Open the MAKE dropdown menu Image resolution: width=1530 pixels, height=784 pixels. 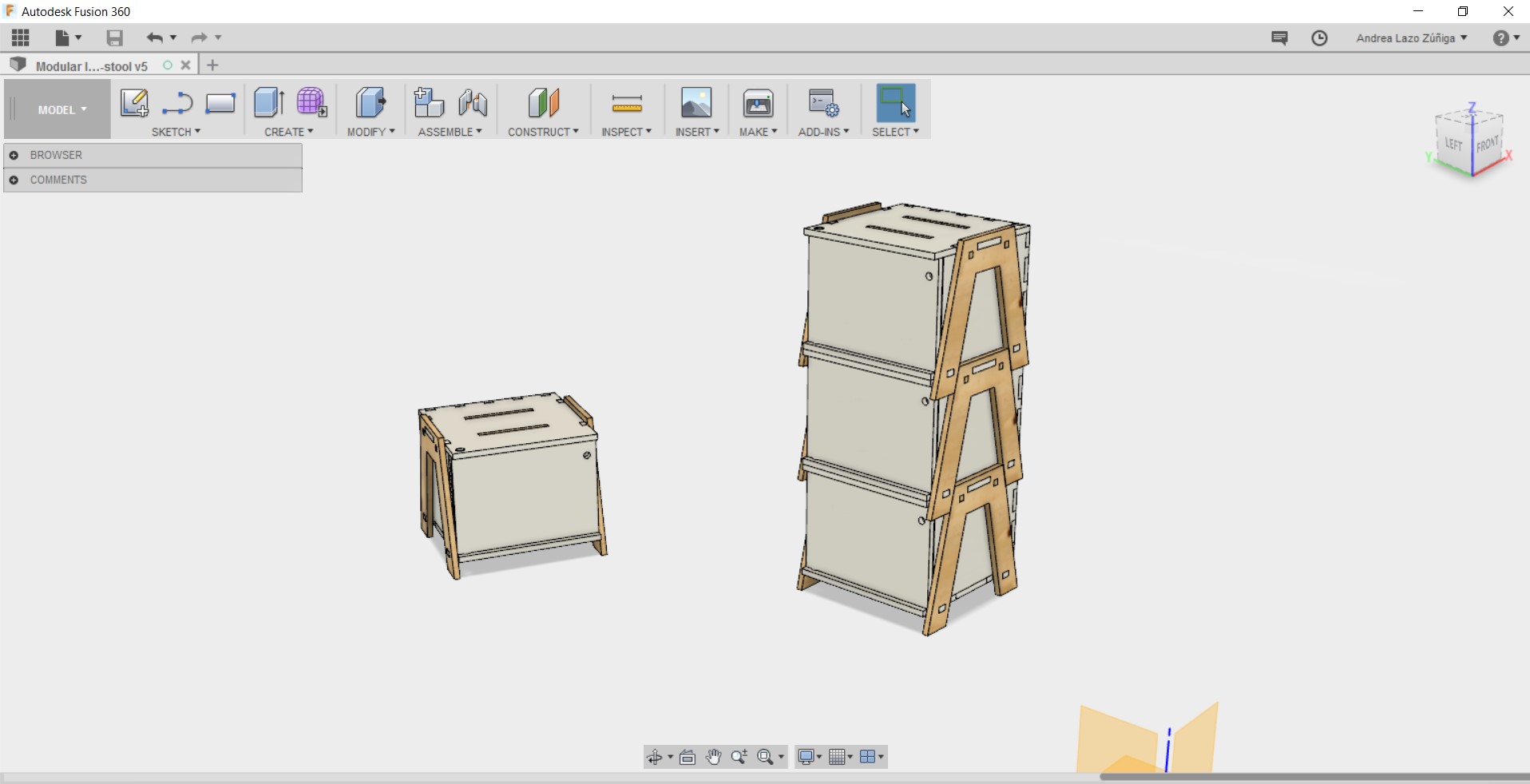click(759, 132)
